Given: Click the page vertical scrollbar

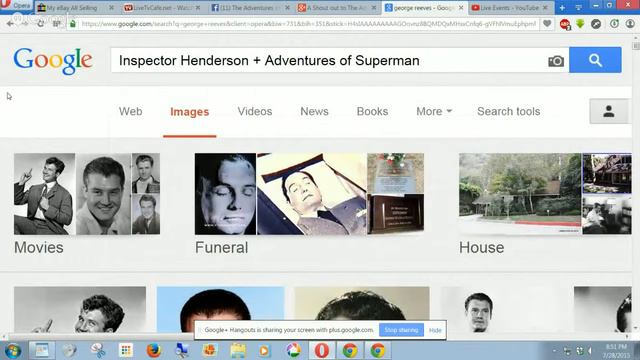Looking at the screenshot, I should [636, 184].
